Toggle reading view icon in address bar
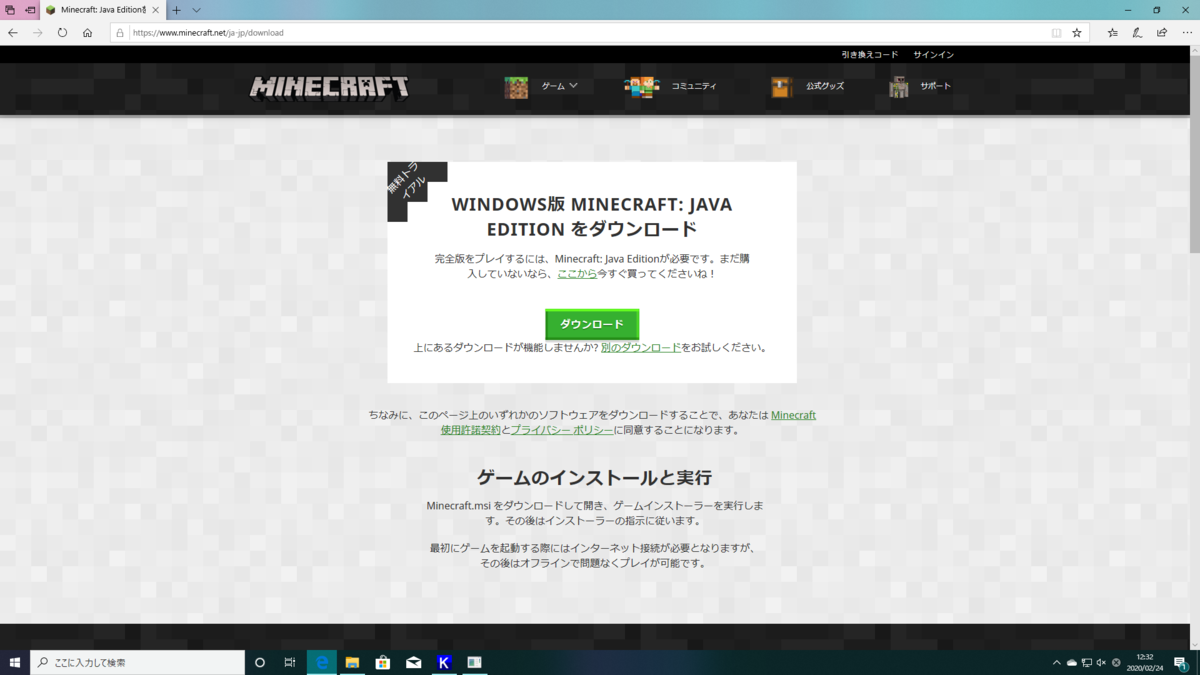 click(1056, 32)
